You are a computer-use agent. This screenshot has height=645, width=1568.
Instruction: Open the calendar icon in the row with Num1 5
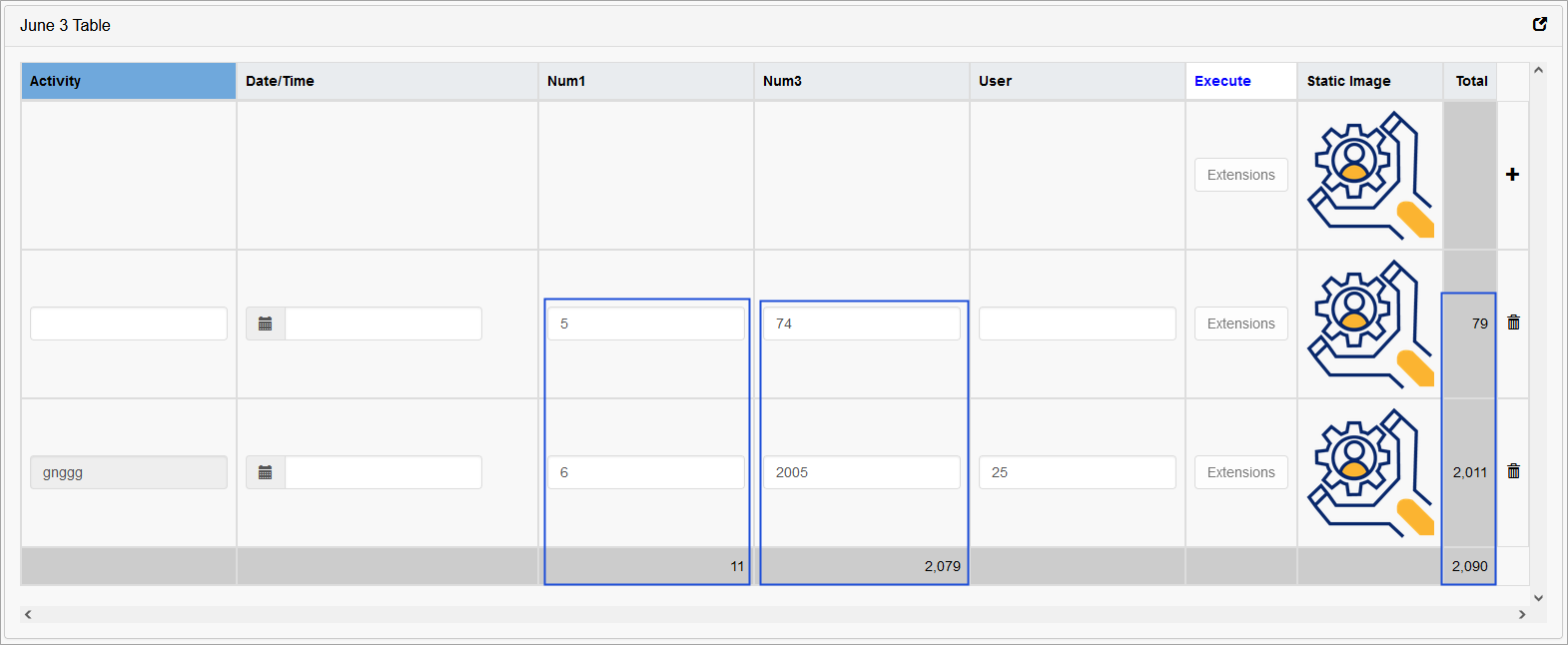pyautogui.click(x=266, y=323)
